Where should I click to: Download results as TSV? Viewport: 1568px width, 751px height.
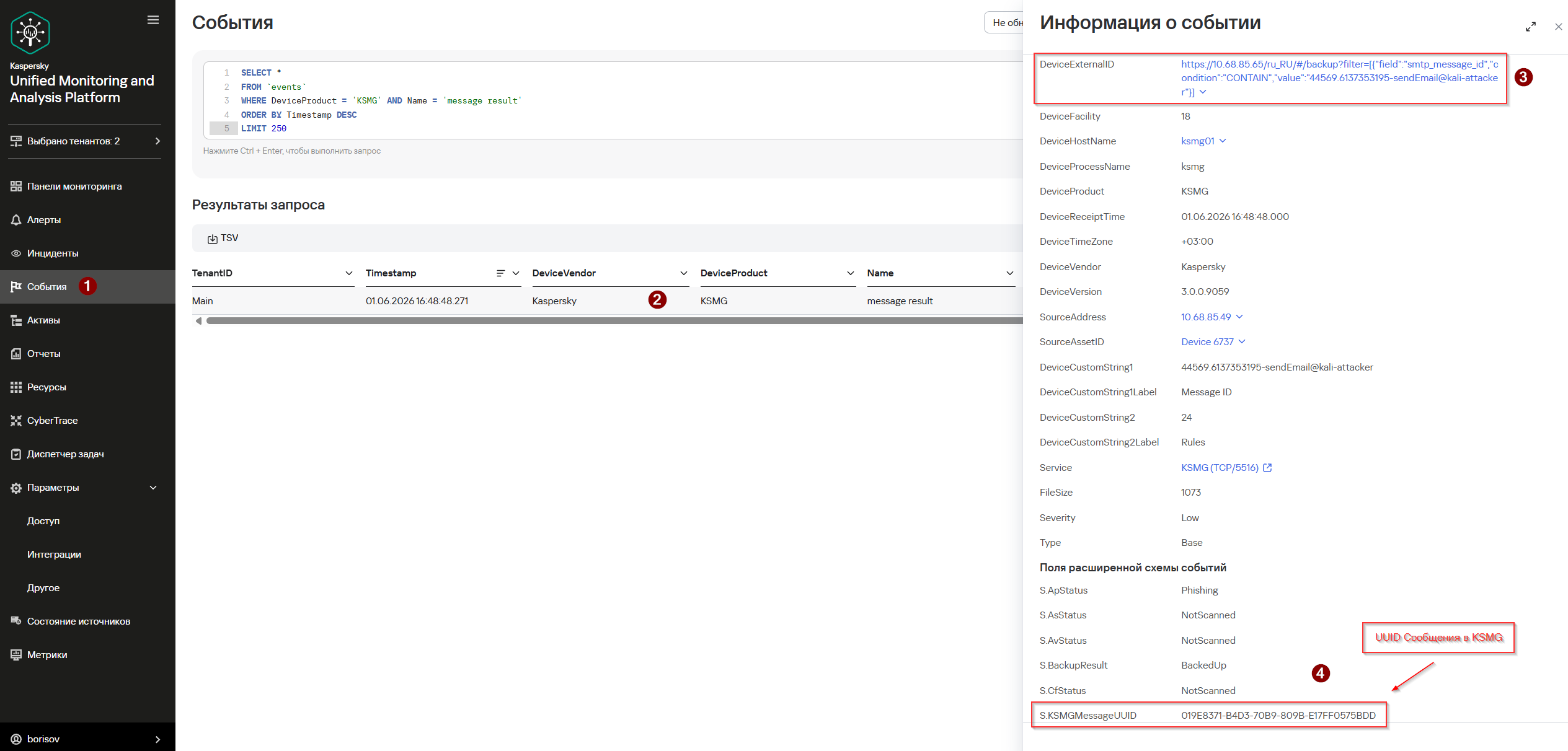tap(223, 239)
